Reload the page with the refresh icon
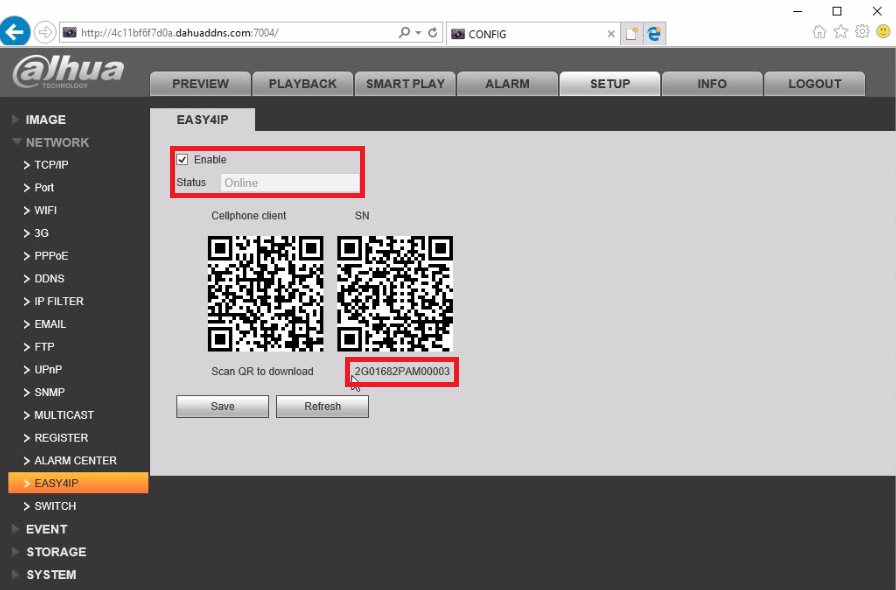 [433, 33]
